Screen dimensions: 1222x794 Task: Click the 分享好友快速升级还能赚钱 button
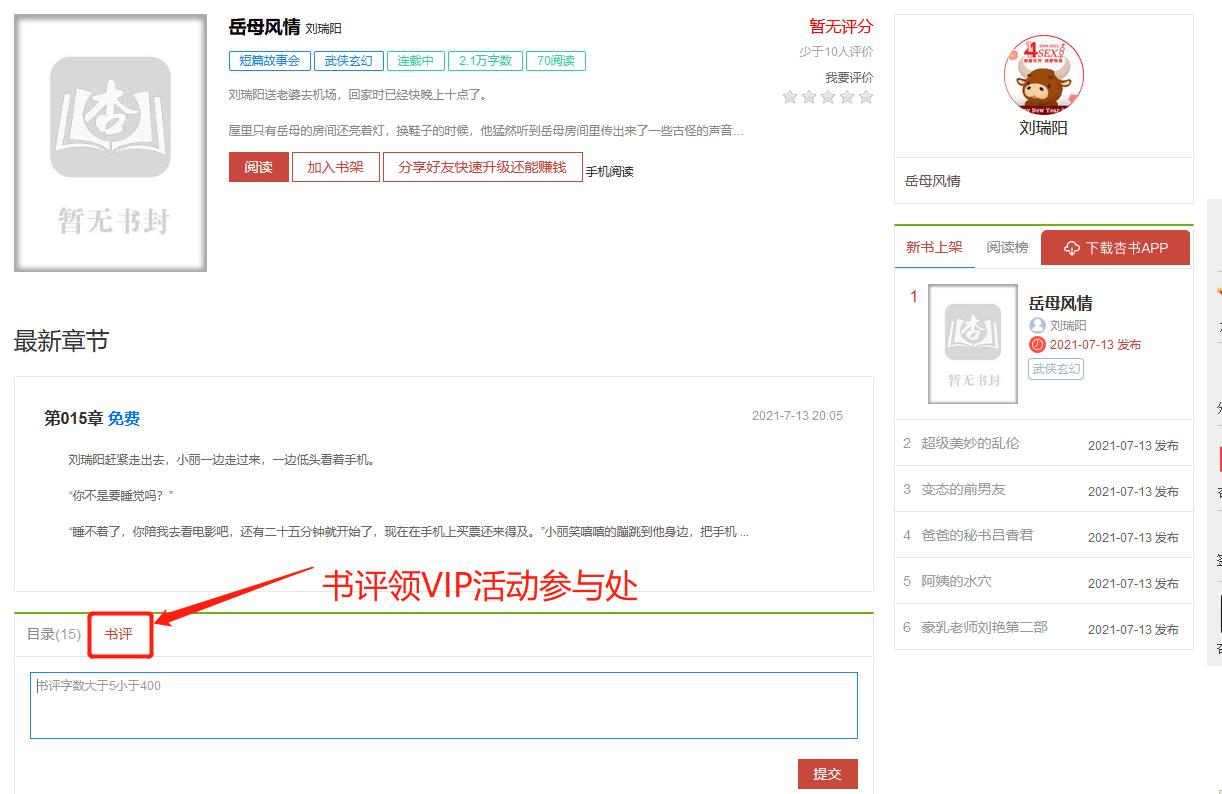click(x=482, y=167)
